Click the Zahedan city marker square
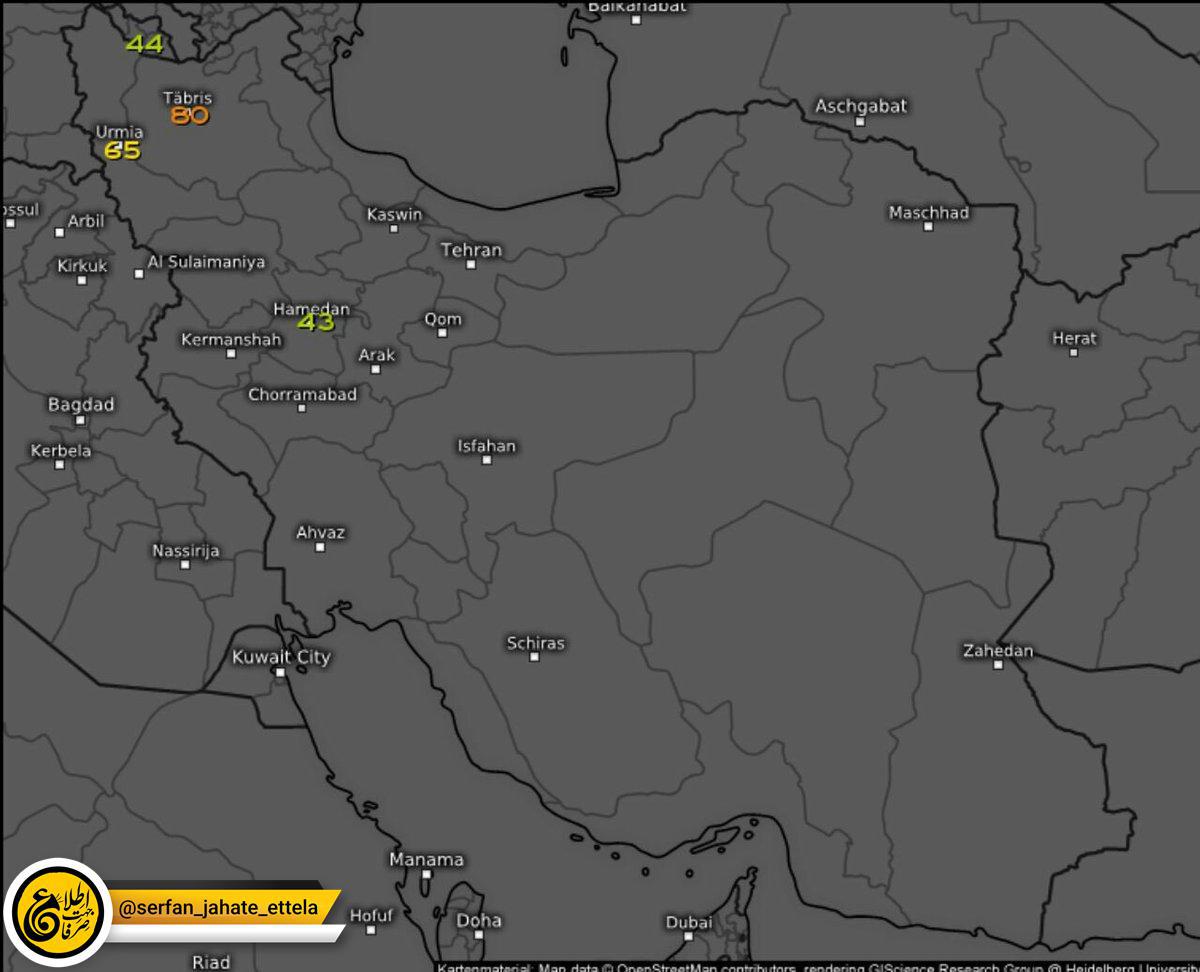This screenshot has height=972, width=1200. click(998, 665)
